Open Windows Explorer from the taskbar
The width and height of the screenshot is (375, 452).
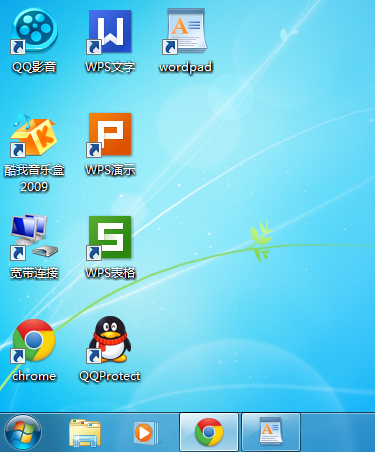pyautogui.click(x=85, y=433)
